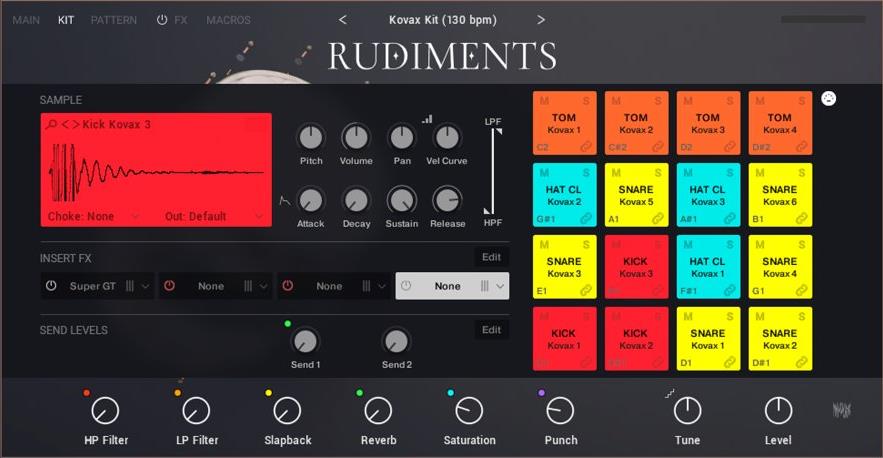This screenshot has height=458, width=883.
Task: Click link icon on SNARE Kovax 6 pad
Action: [801, 219]
